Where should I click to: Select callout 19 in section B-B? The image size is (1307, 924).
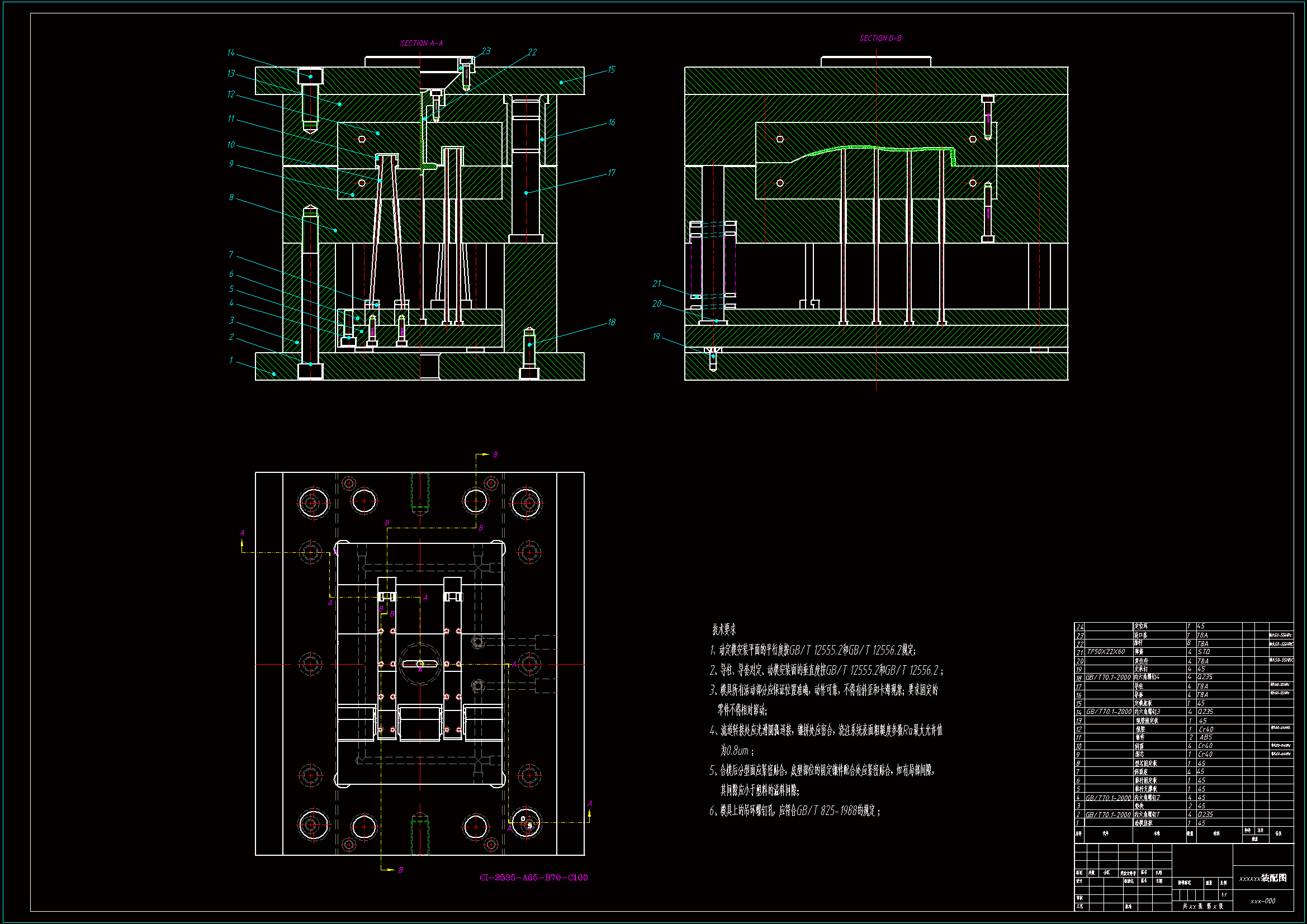(656, 337)
